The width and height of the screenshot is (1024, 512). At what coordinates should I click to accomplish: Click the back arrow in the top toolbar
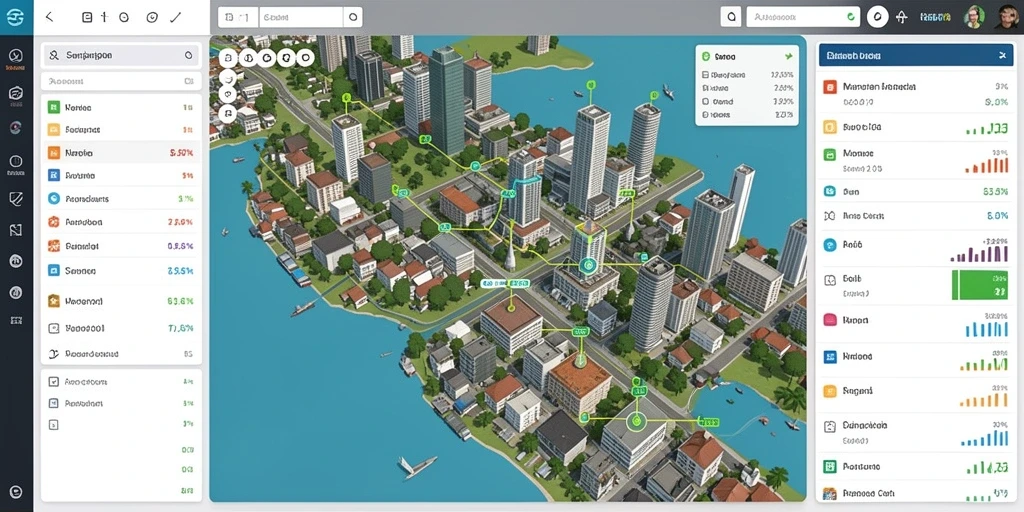coord(49,17)
